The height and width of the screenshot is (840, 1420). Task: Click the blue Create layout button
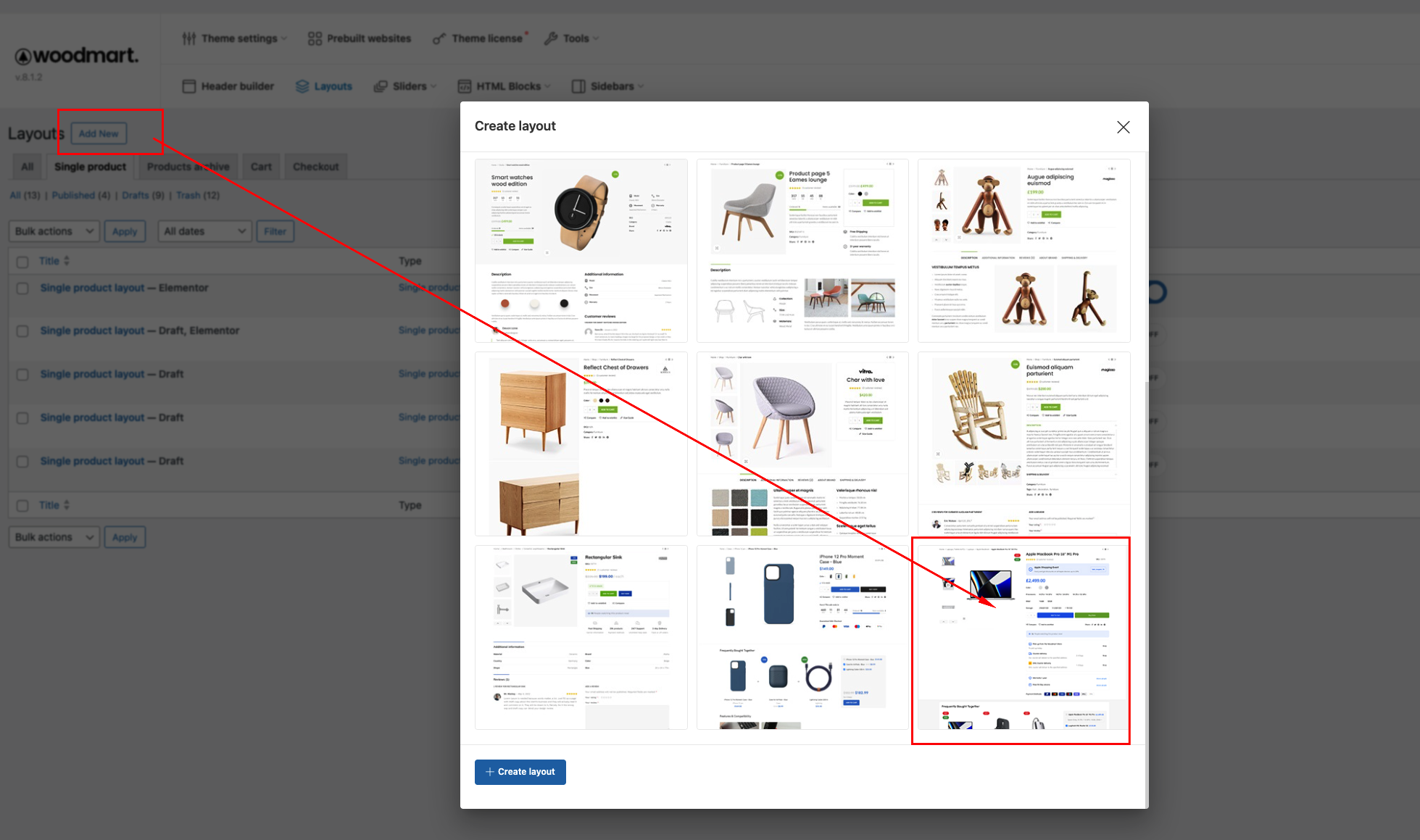click(x=520, y=772)
